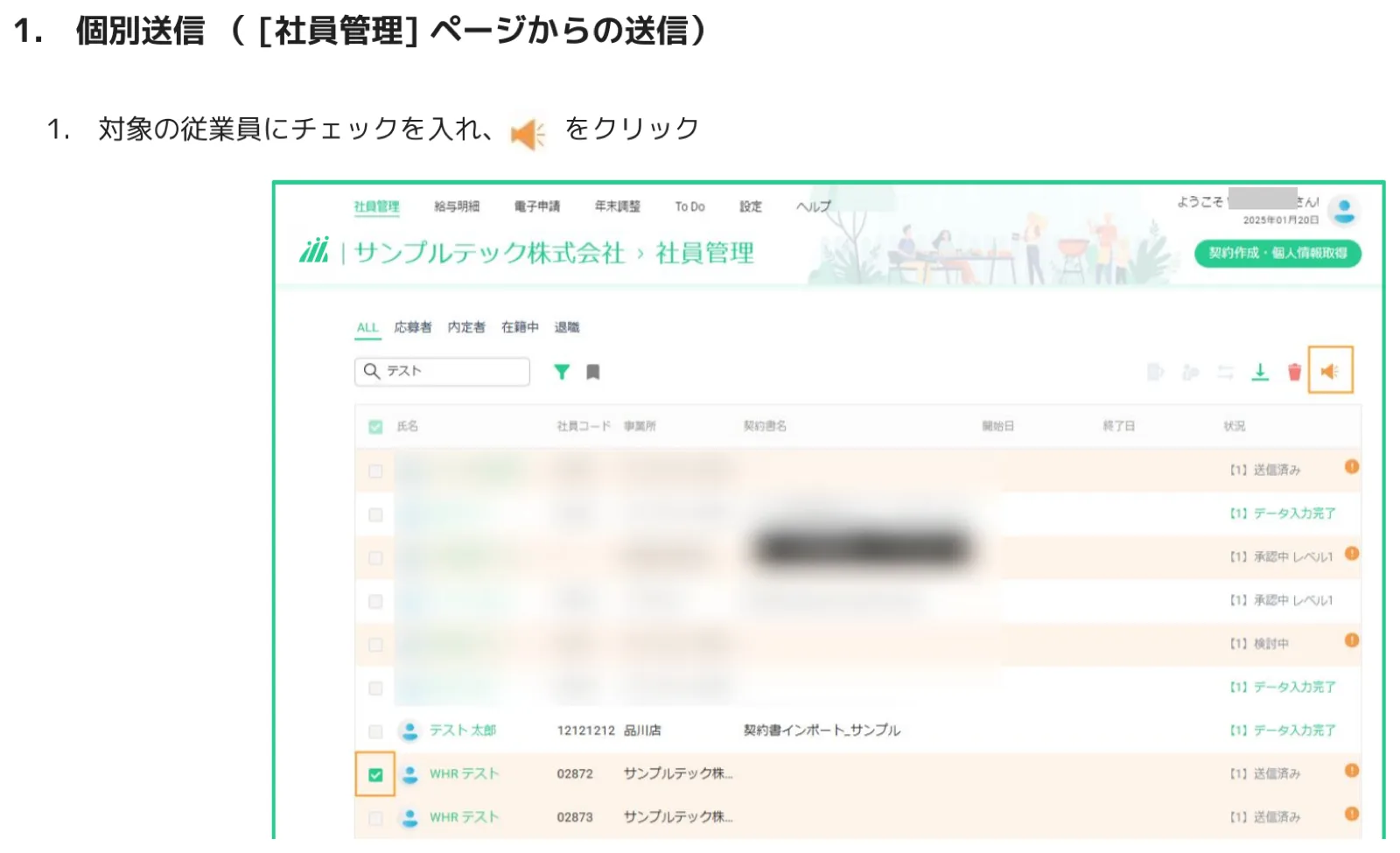Open the 給与明細 menu
Image resolution: width=1400 pixels, height=853 pixels.
click(x=457, y=206)
